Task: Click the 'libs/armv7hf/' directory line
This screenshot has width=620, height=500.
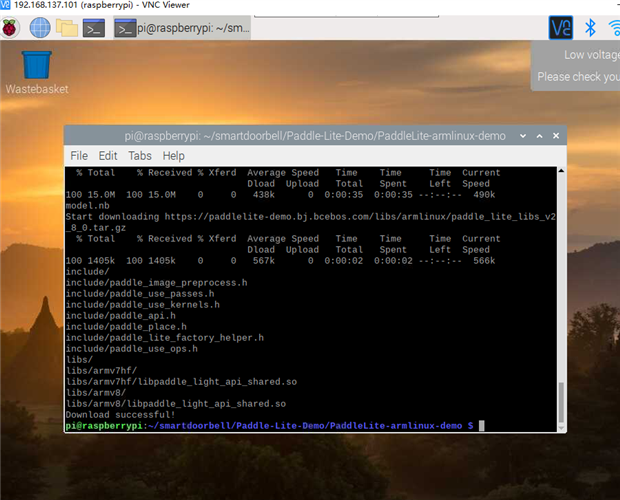Action: pyautogui.click(x=101, y=371)
